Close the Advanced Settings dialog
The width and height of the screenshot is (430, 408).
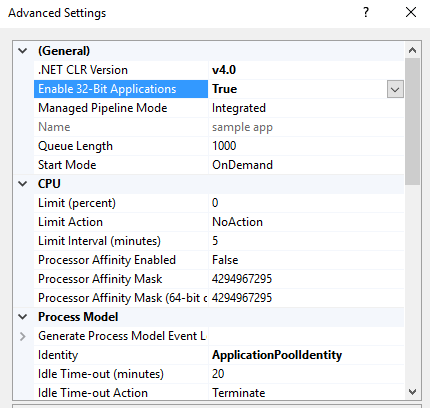411,13
